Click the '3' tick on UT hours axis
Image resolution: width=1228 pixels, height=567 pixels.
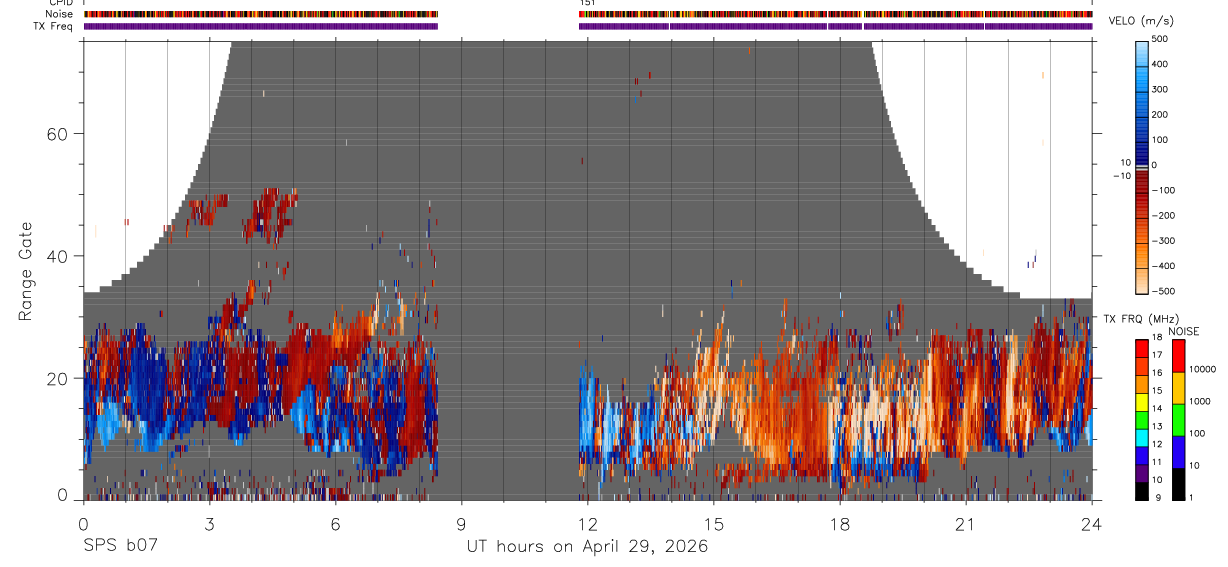209,524
